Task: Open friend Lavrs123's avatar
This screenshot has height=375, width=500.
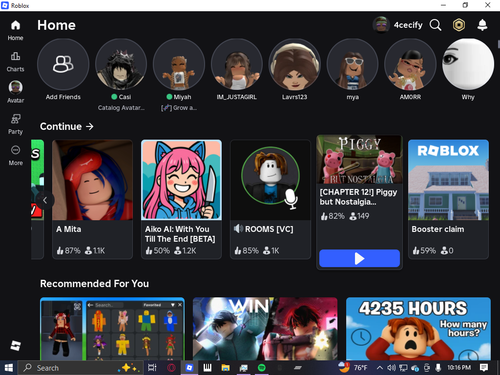Action: [295, 64]
